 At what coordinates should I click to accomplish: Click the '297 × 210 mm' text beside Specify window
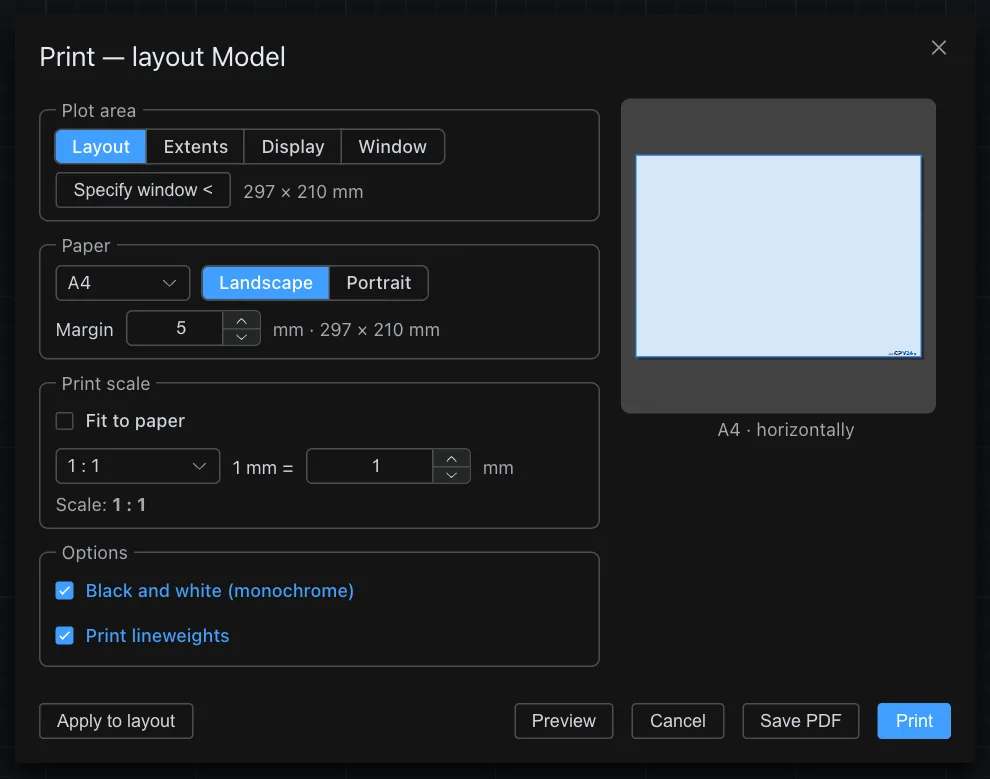pyautogui.click(x=303, y=192)
